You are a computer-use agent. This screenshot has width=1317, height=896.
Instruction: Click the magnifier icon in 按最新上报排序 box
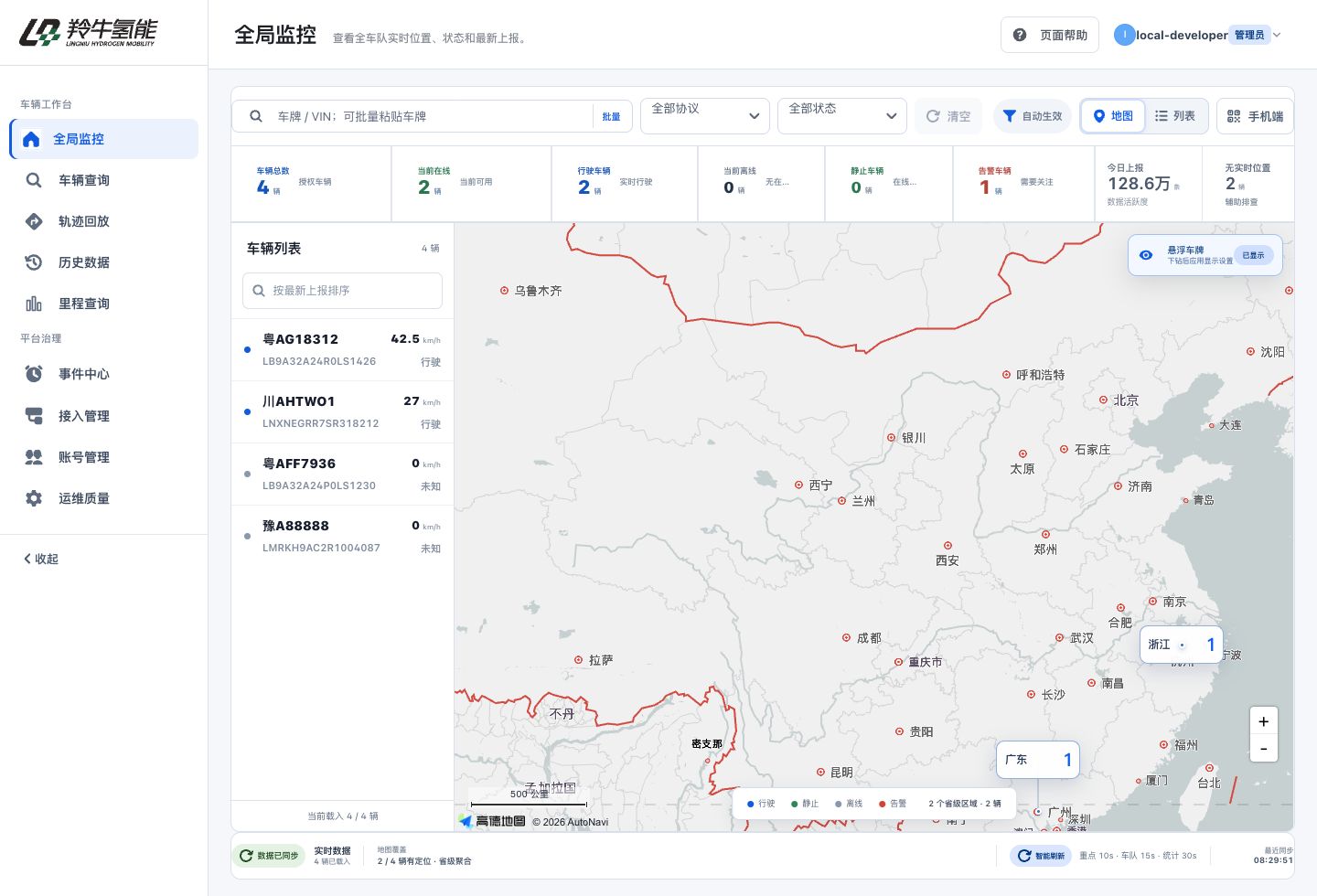pos(259,291)
